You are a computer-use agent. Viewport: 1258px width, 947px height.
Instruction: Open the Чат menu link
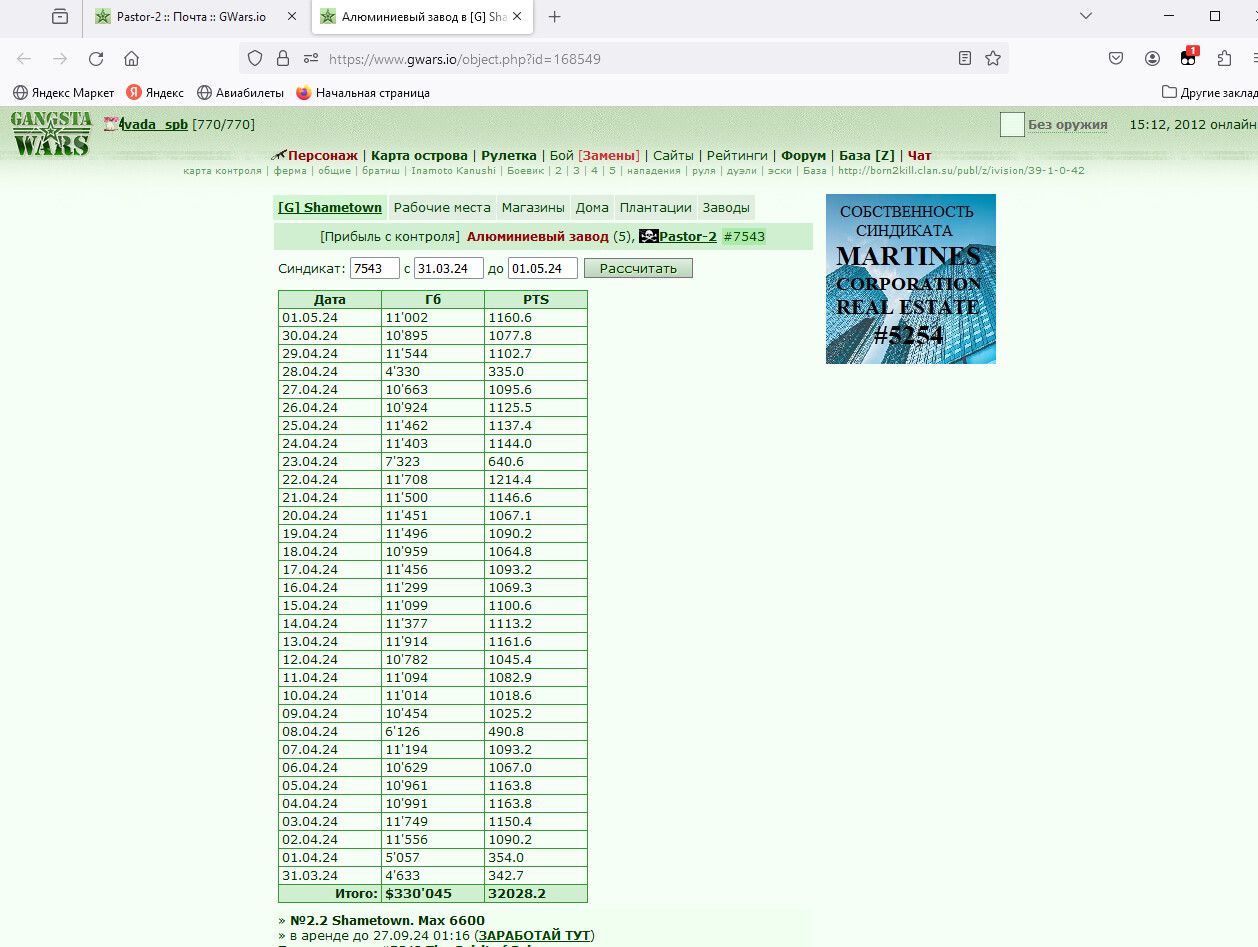(x=919, y=155)
